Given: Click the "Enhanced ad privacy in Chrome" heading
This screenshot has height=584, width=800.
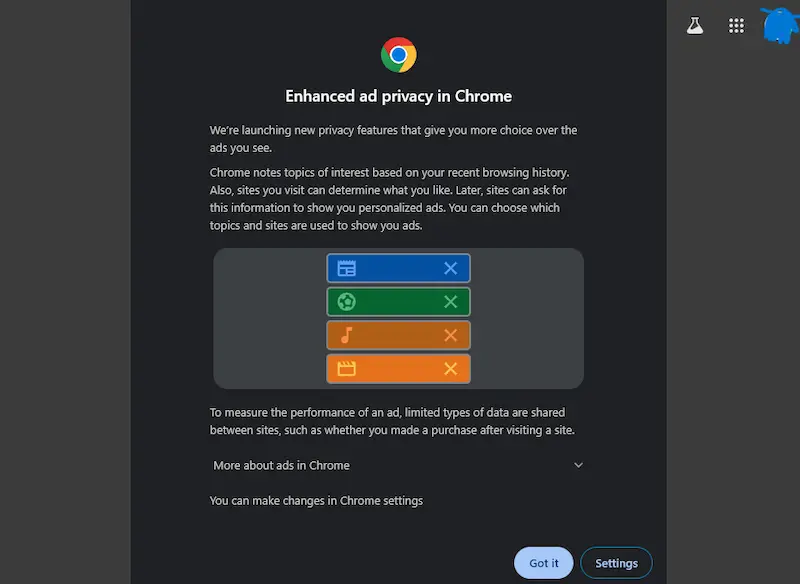Looking at the screenshot, I should pos(398,97).
